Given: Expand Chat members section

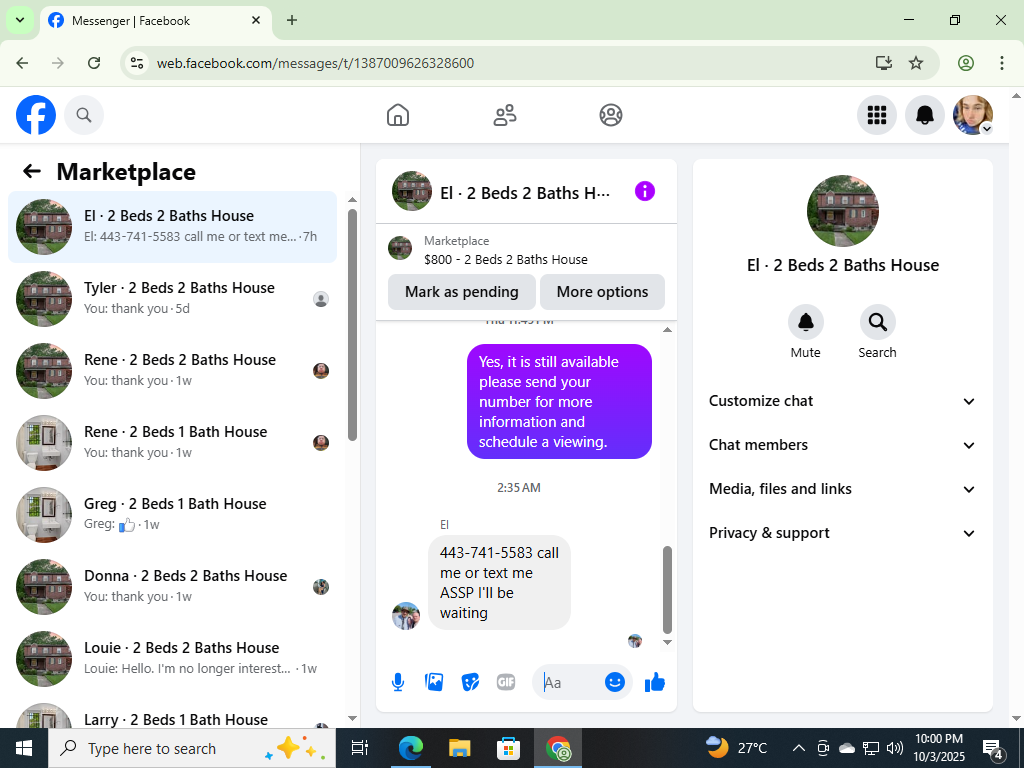Looking at the screenshot, I should (x=842, y=445).
